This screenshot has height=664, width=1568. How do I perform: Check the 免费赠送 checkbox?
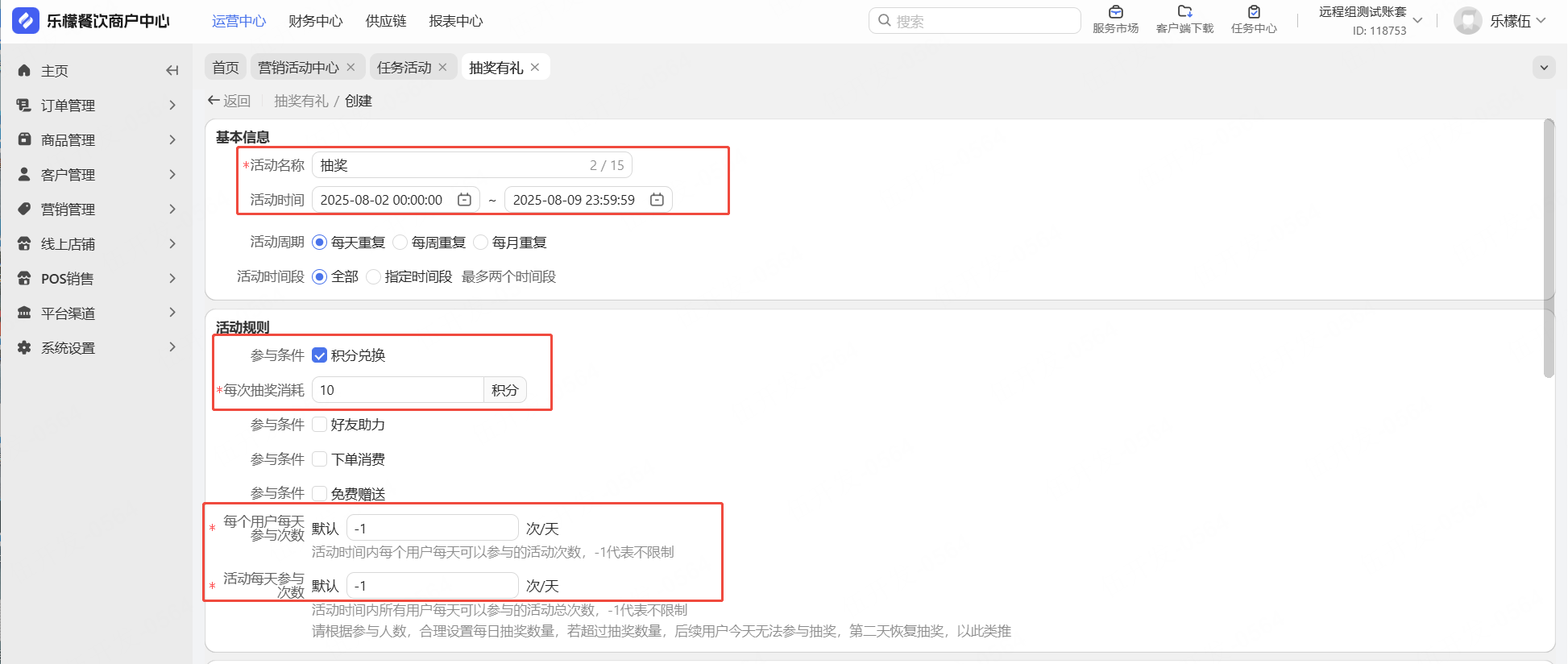(320, 494)
